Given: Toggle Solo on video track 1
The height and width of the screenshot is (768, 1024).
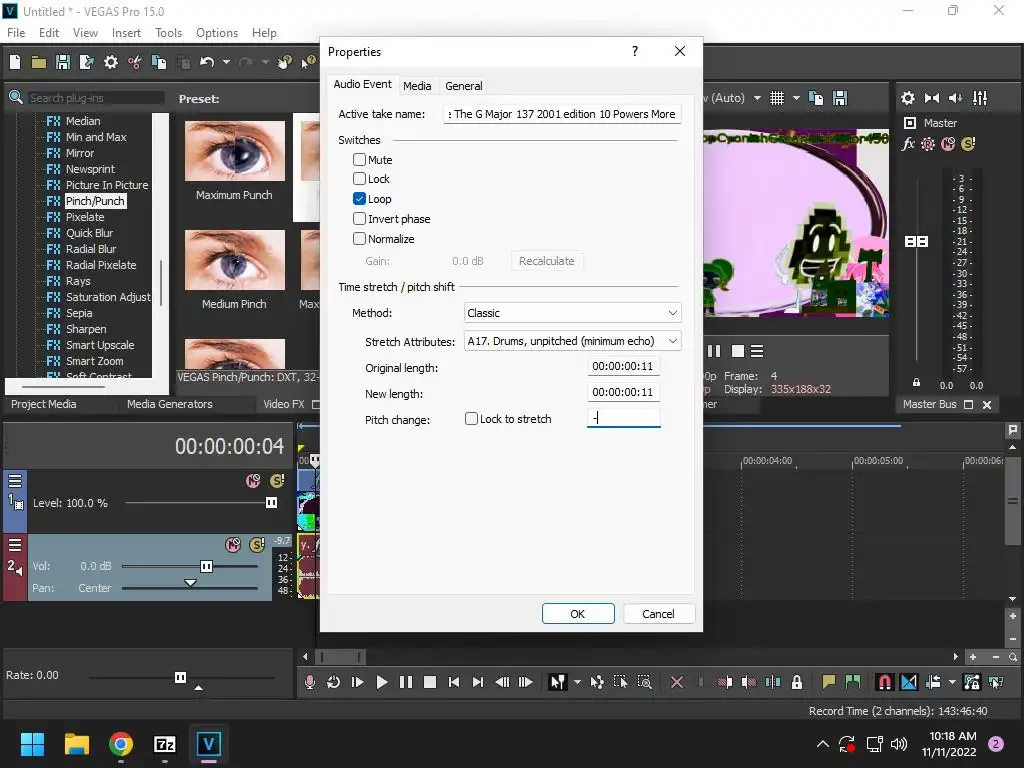Looking at the screenshot, I should pyautogui.click(x=277, y=481).
